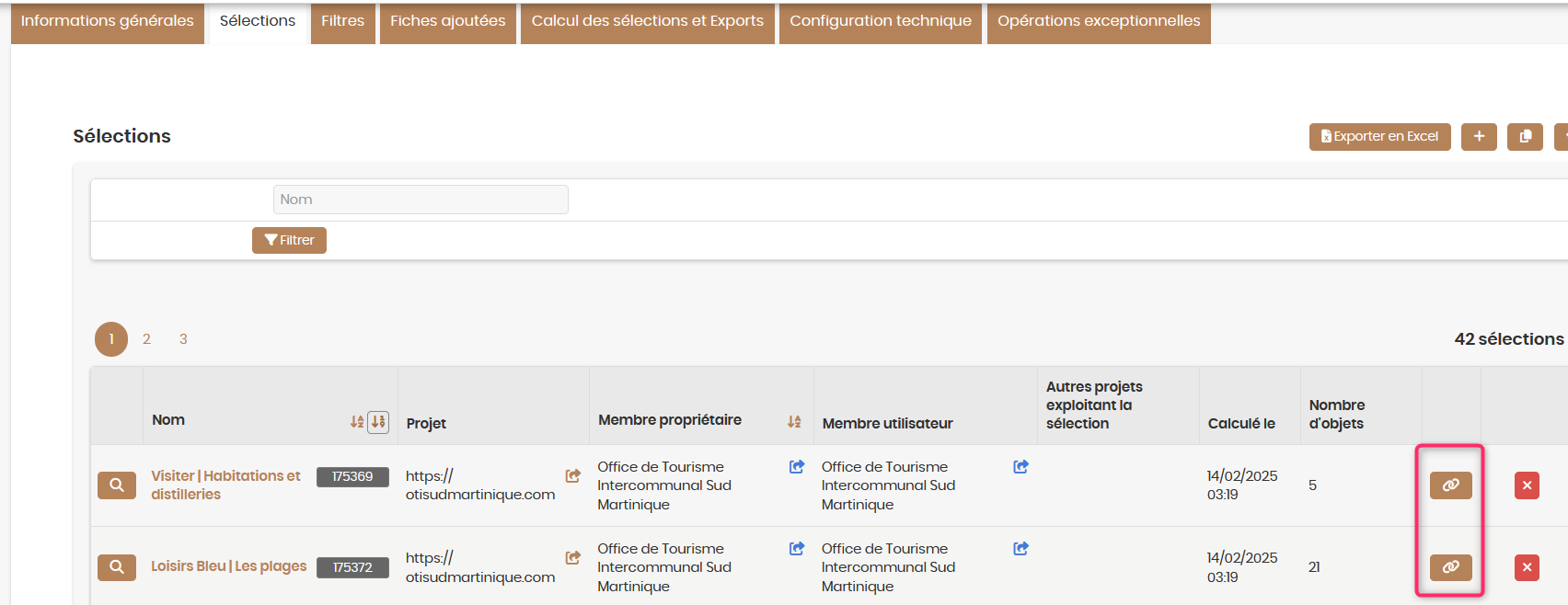1568x605 pixels.
Task: Click the chain link button for row 175369
Action: click(x=1450, y=485)
